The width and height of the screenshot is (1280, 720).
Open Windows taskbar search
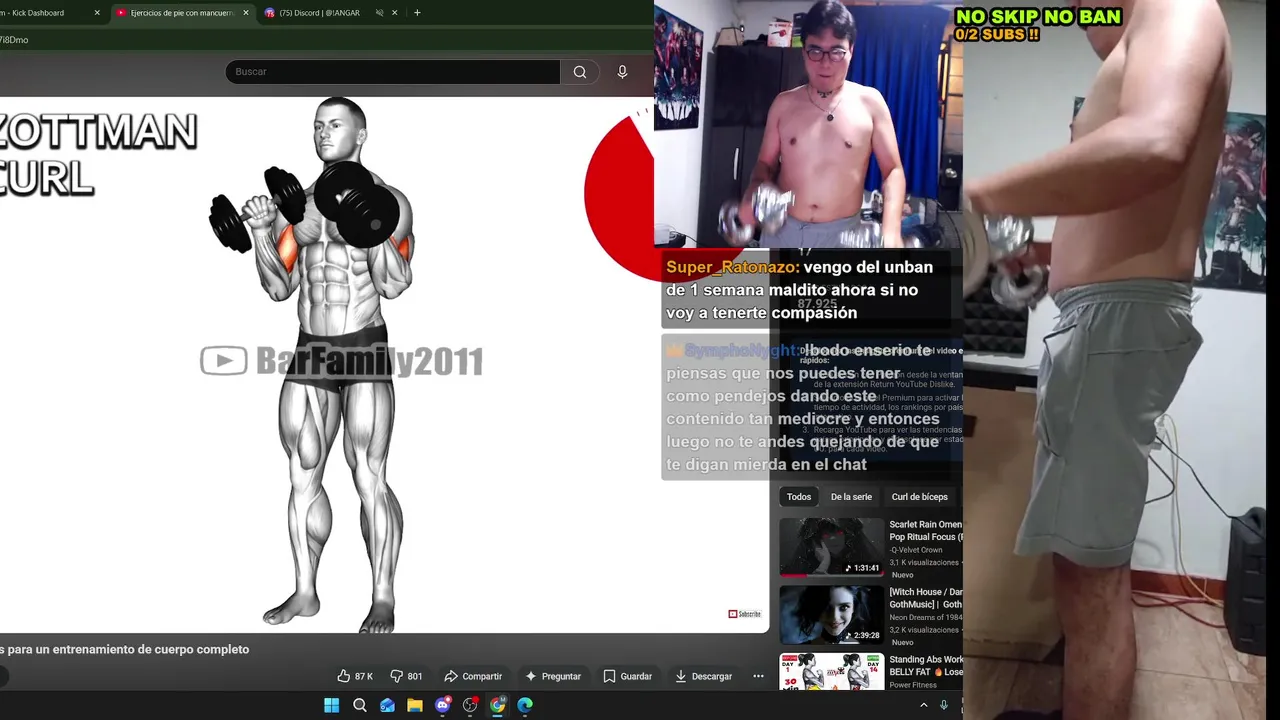pyautogui.click(x=360, y=705)
